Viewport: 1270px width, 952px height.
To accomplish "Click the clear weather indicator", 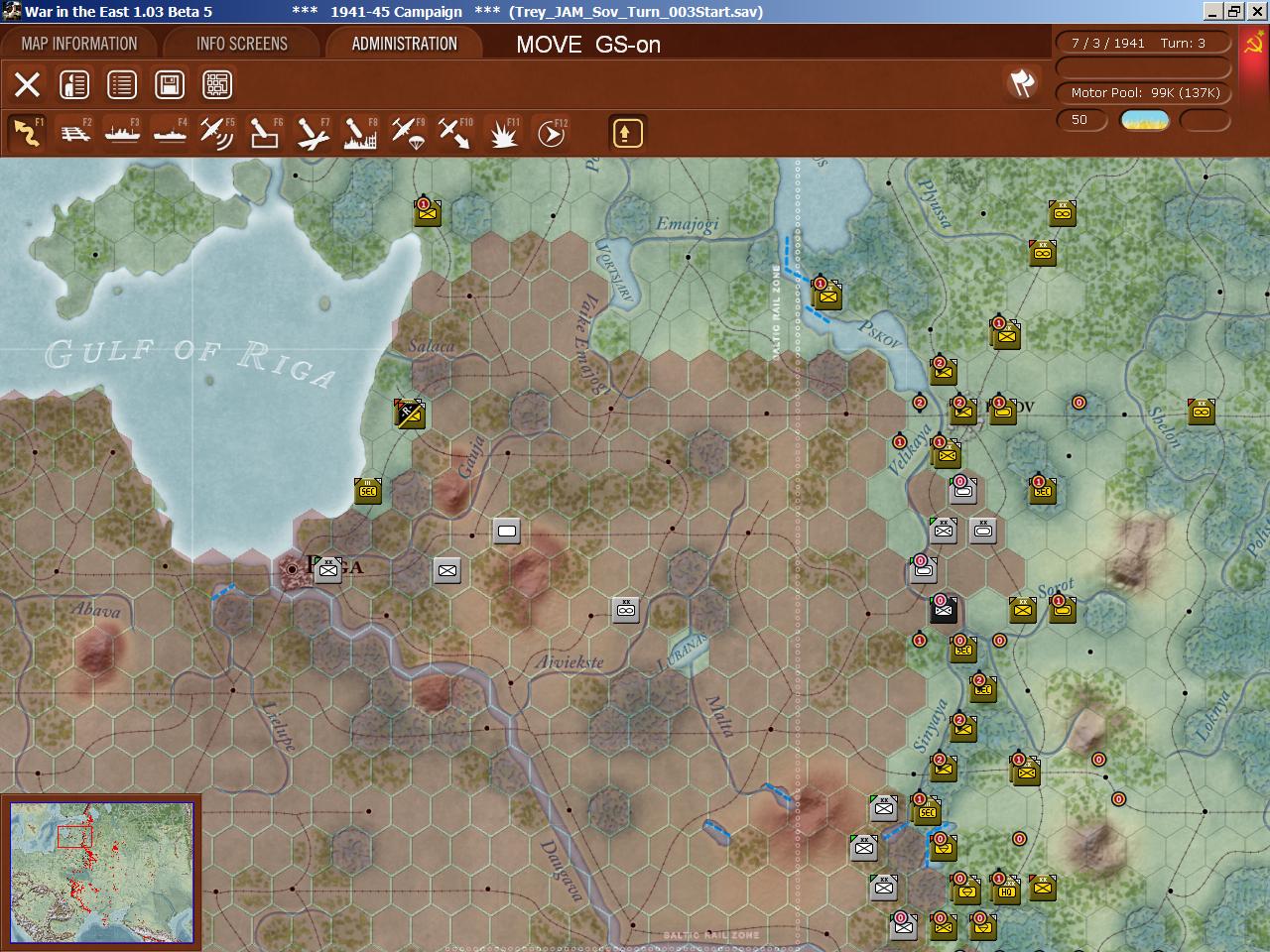I will coord(1144,120).
